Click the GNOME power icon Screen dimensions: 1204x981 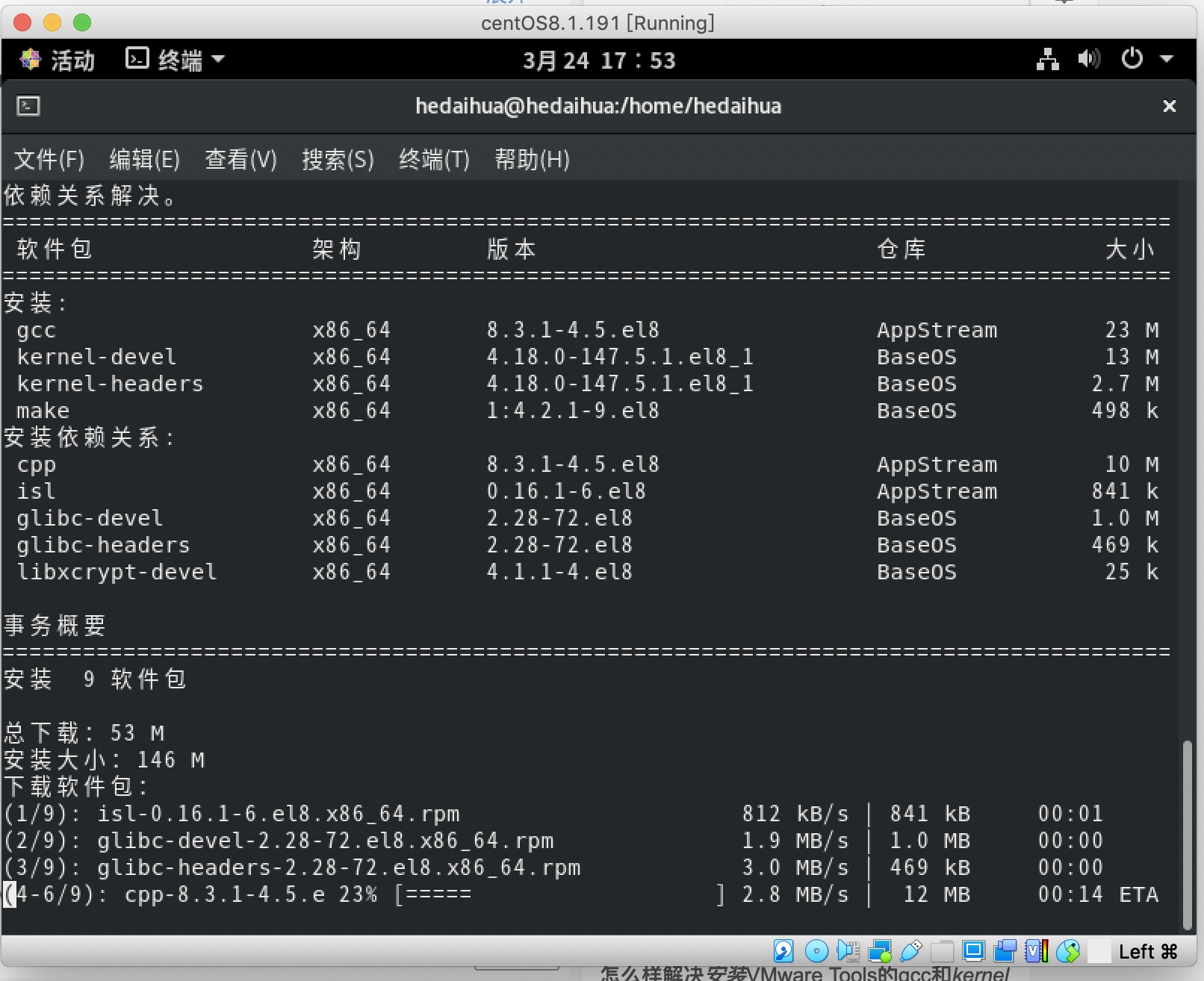(x=1132, y=57)
